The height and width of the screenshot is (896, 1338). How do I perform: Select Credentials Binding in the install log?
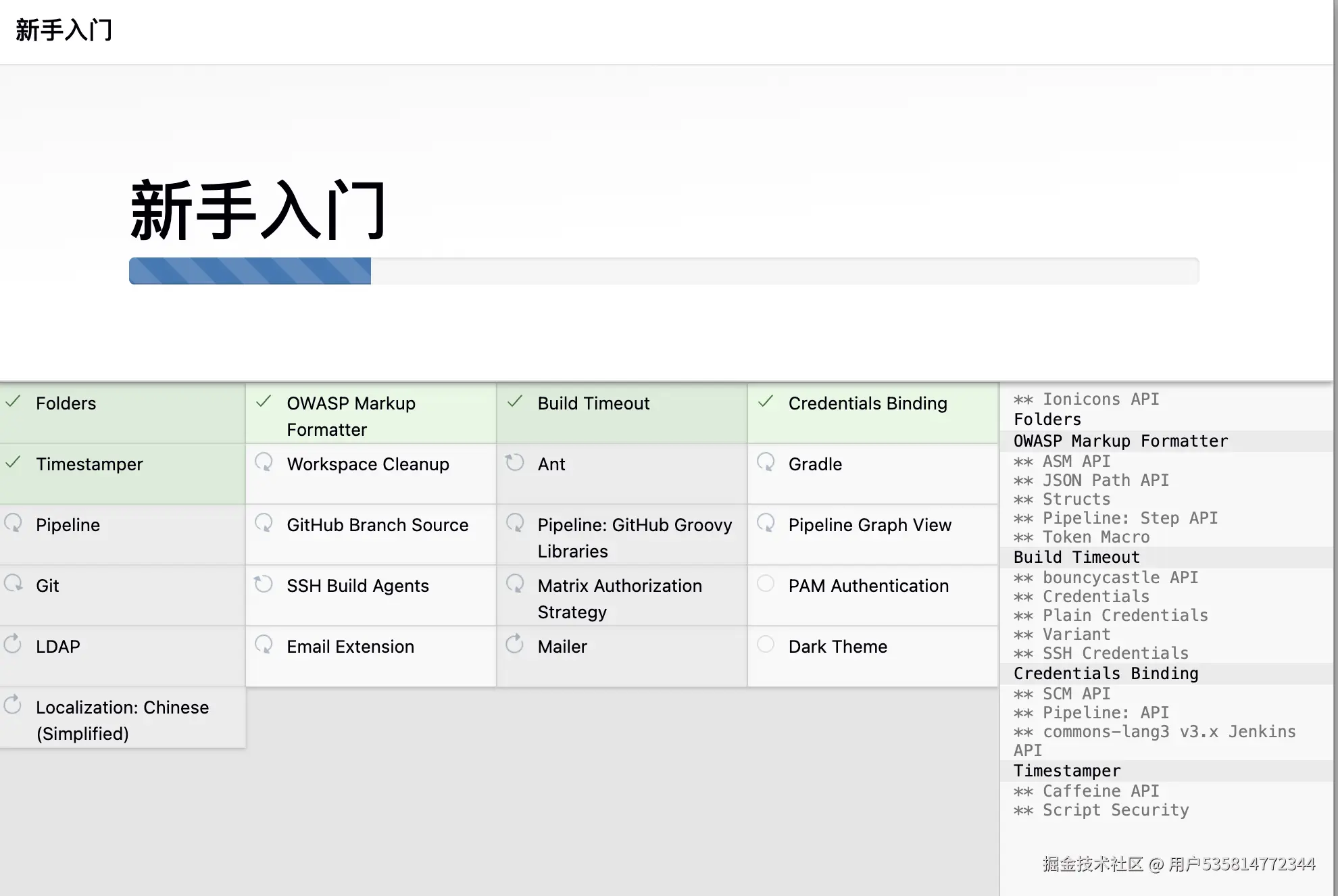[1106, 674]
